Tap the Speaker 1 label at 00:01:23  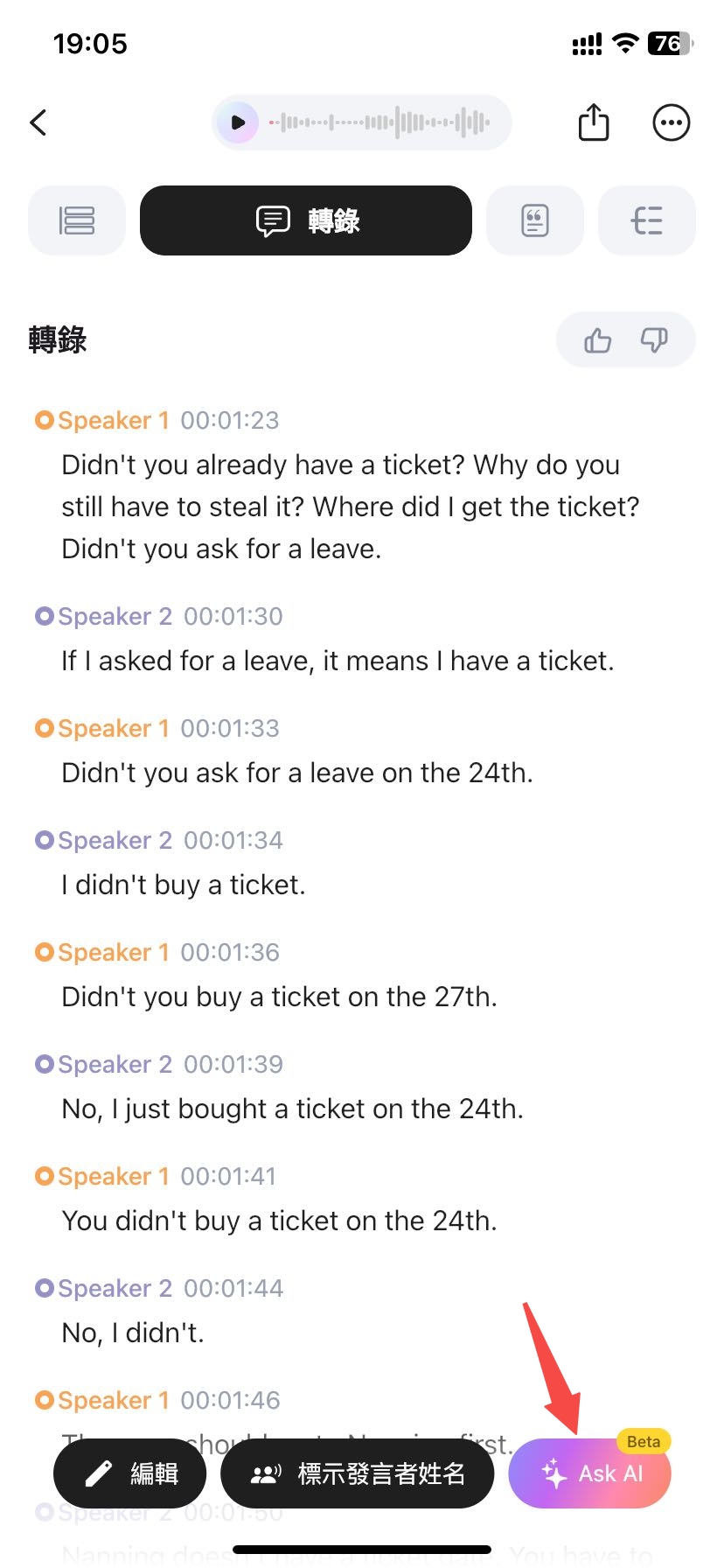point(114,420)
